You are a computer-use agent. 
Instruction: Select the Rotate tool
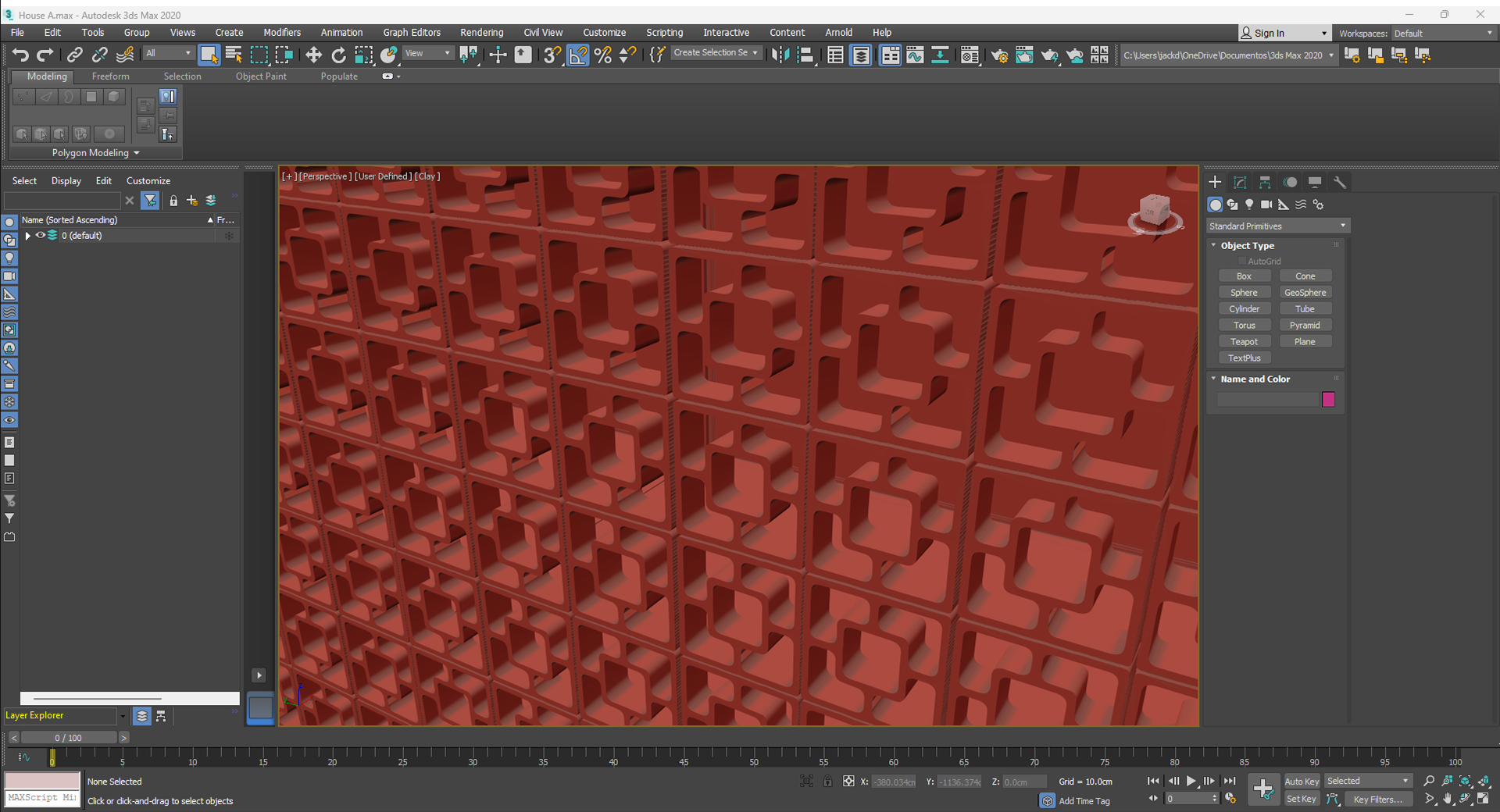338,55
